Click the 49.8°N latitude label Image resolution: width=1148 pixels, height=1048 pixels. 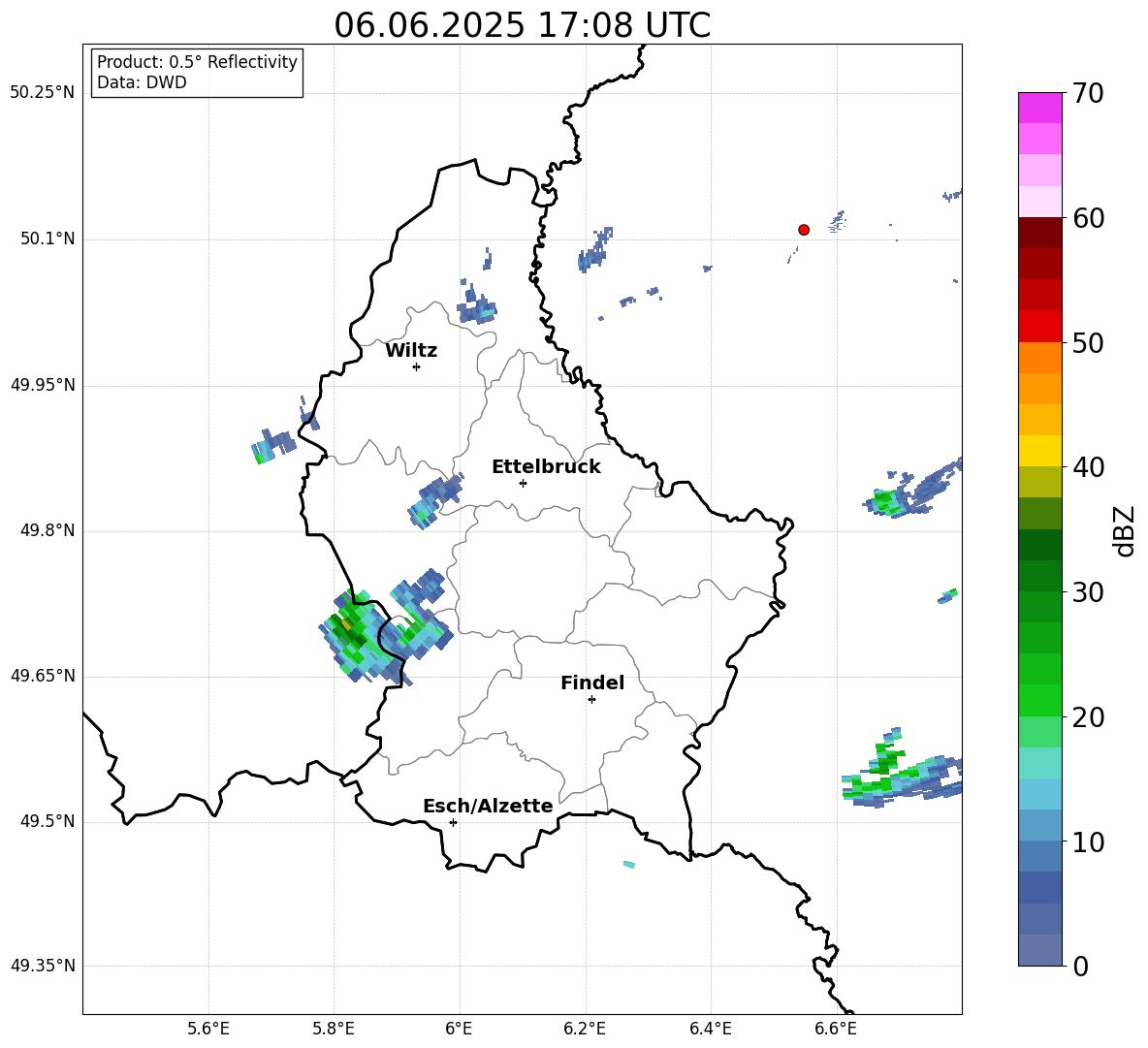48,530
